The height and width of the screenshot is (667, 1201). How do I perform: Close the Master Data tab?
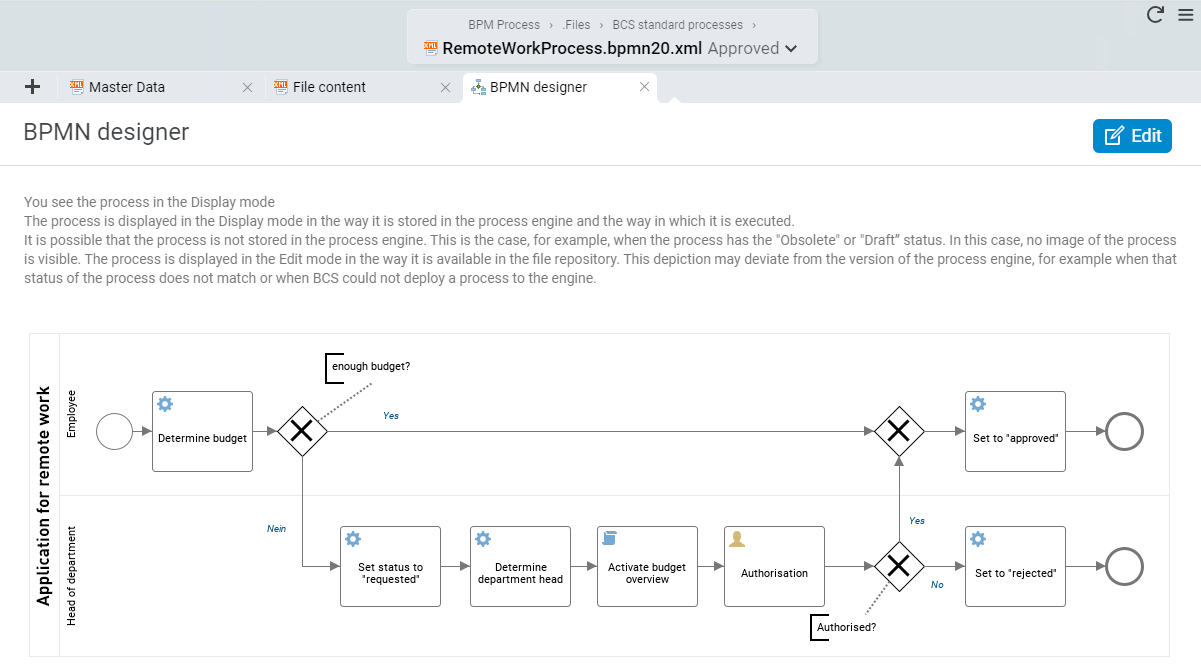(x=248, y=87)
